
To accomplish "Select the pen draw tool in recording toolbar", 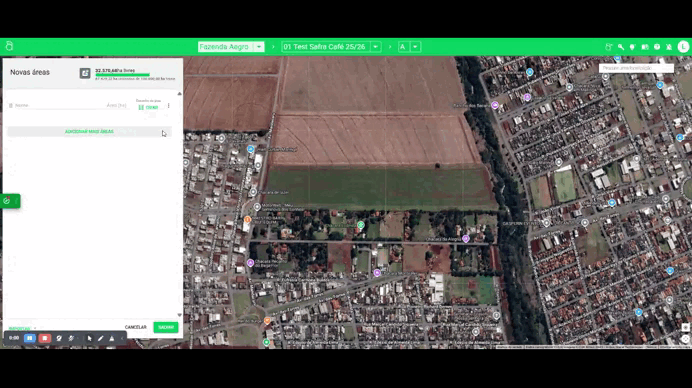I will click(x=101, y=339).
